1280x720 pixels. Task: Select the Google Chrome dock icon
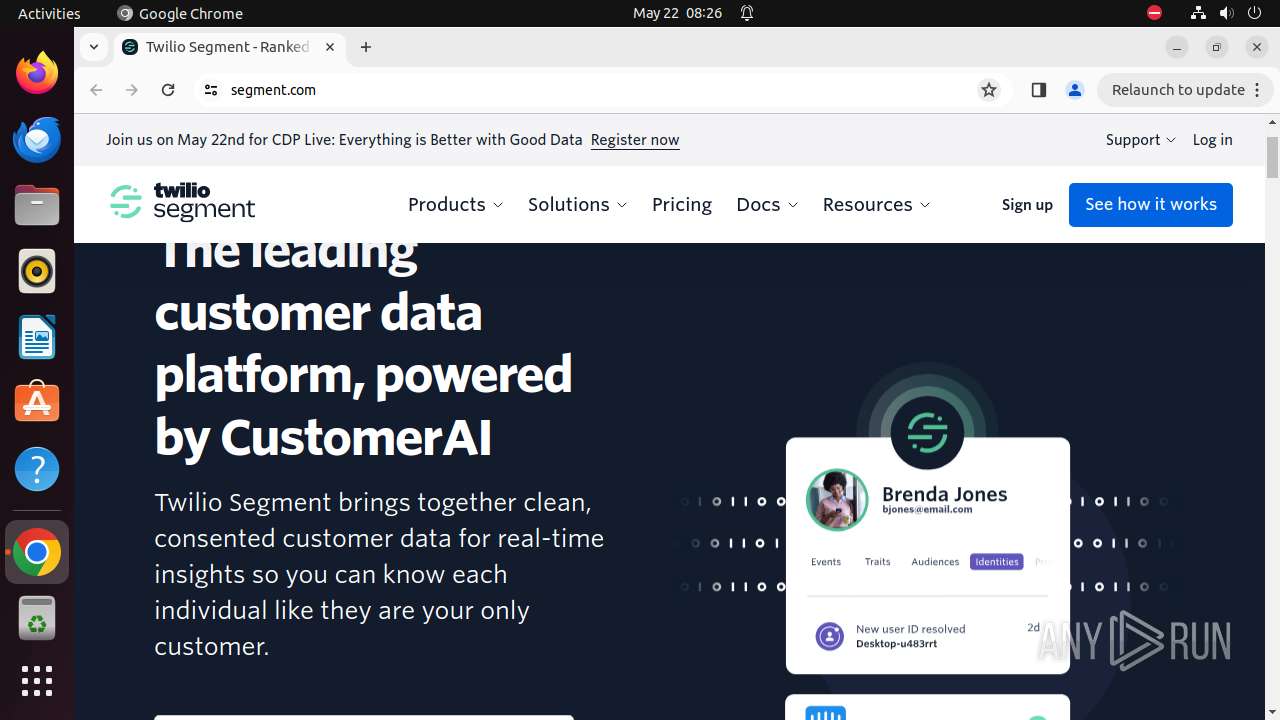coord(37,552)
